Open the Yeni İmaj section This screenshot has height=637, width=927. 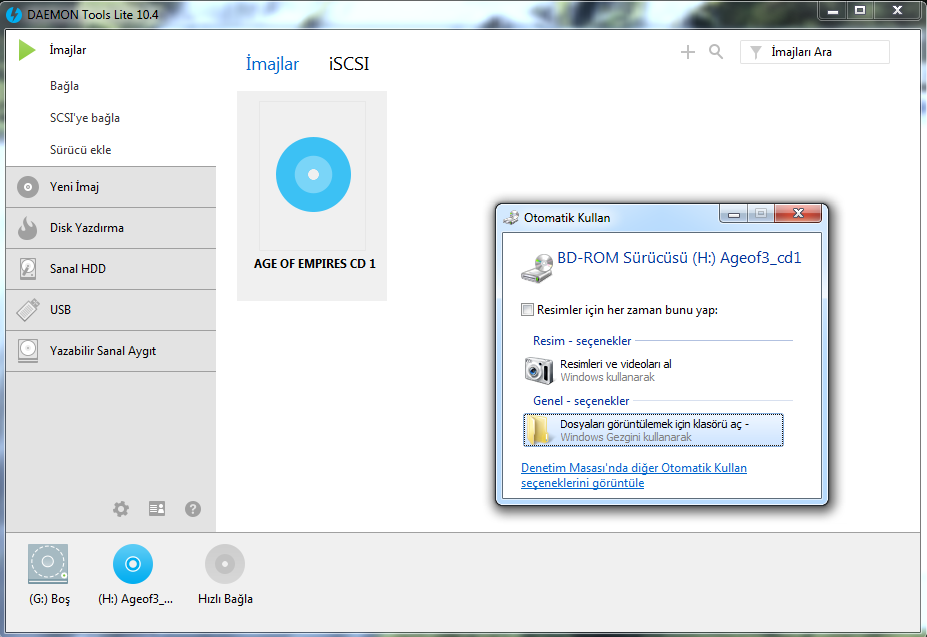pos(111,187)
